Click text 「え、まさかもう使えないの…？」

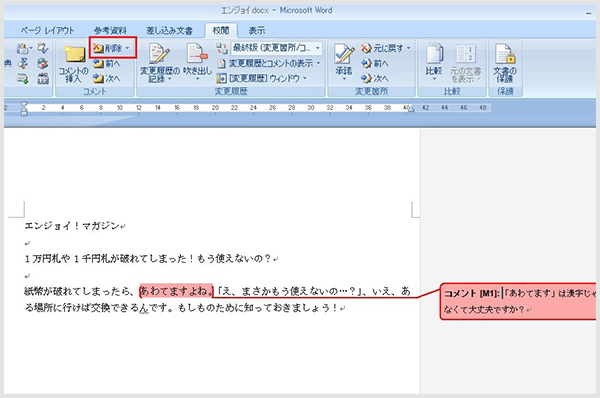point(289,291)
